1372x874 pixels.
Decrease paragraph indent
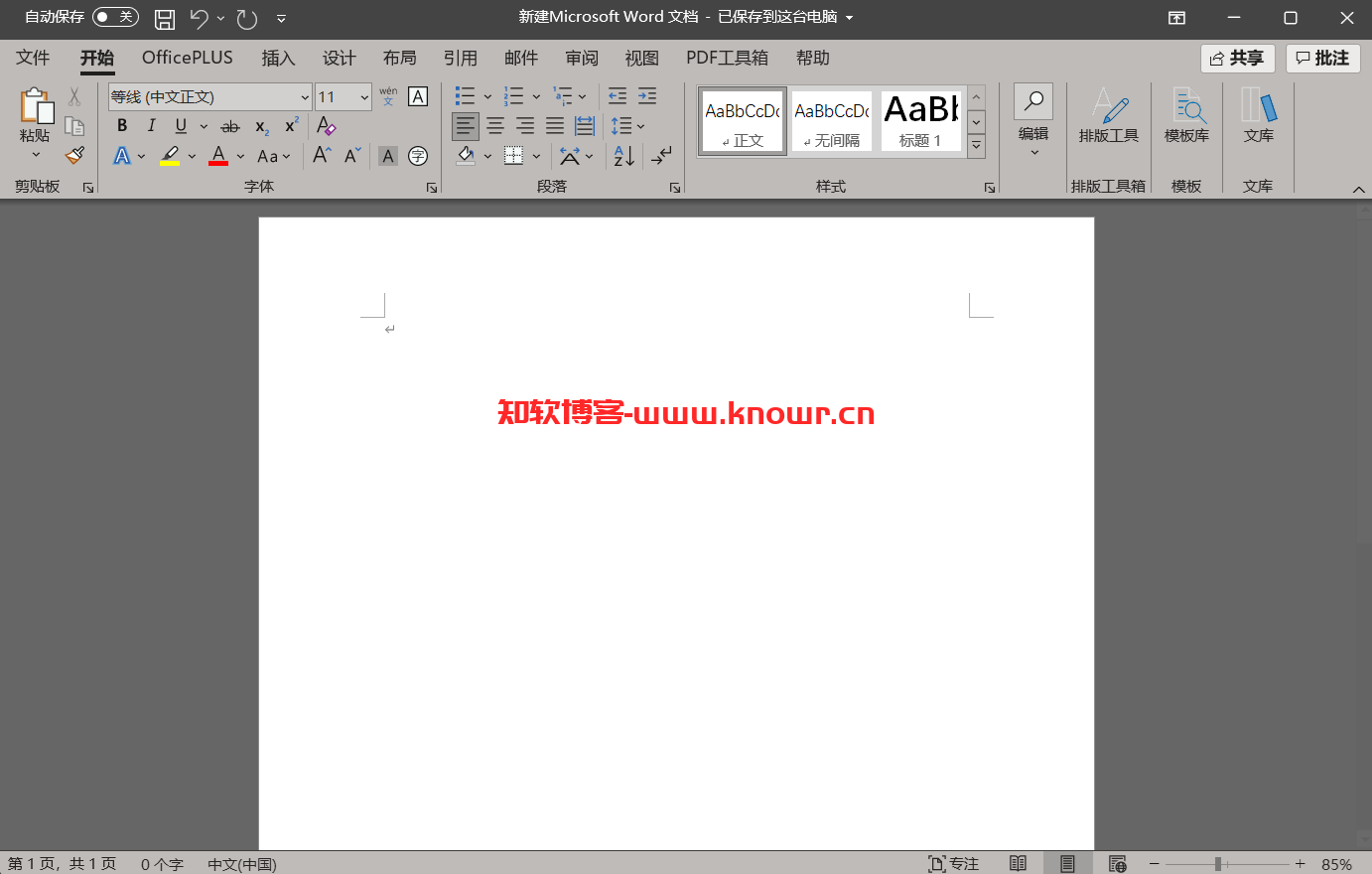617,96
